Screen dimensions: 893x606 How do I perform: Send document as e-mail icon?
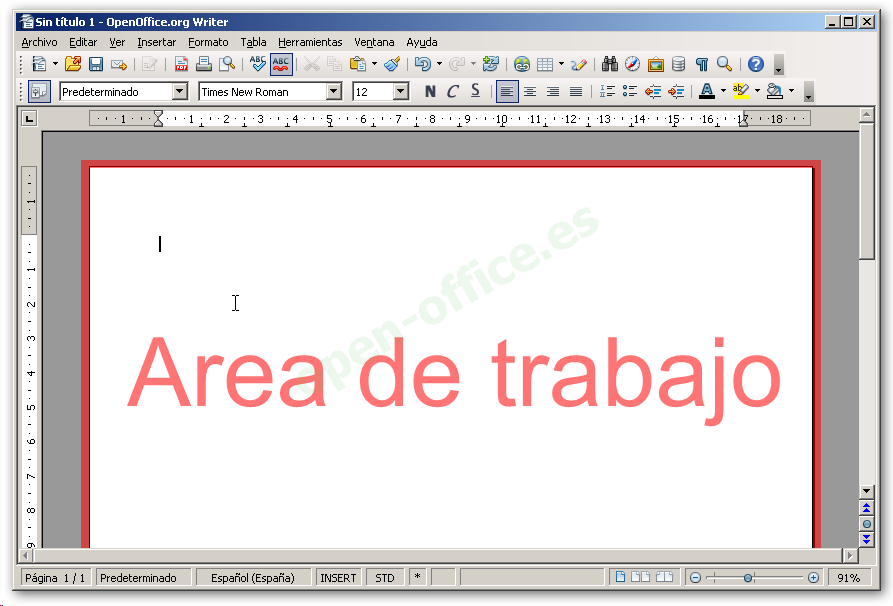point(118,64)
